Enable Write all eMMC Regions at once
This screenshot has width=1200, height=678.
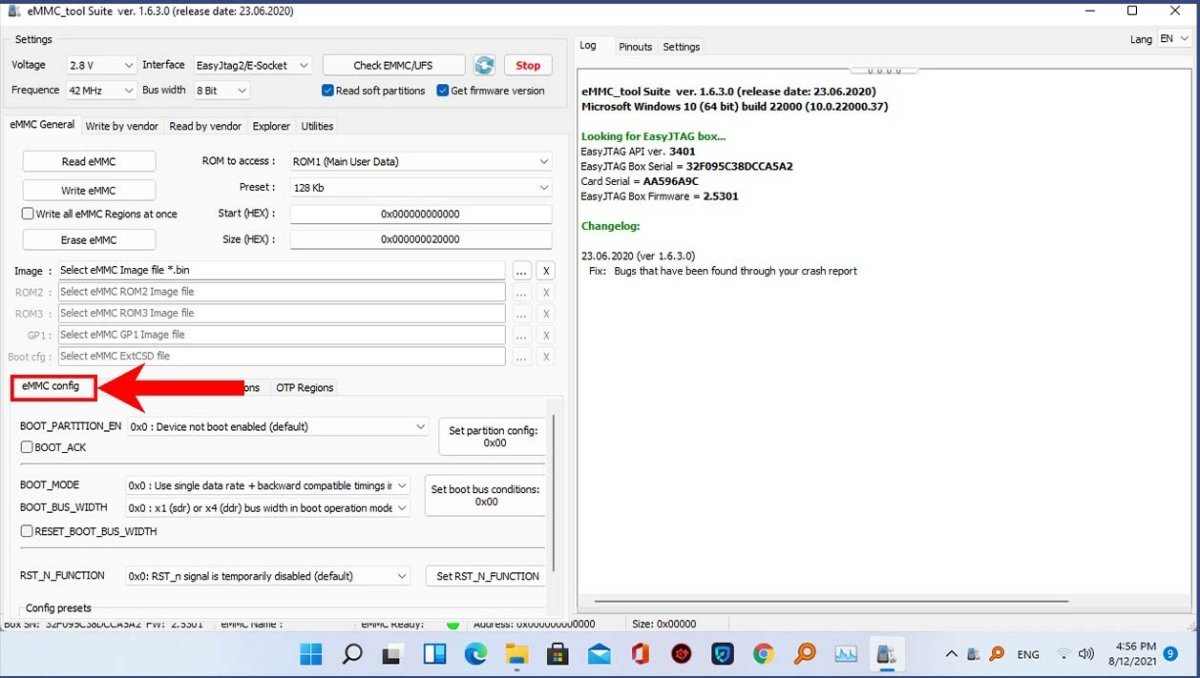click(28, 214)
